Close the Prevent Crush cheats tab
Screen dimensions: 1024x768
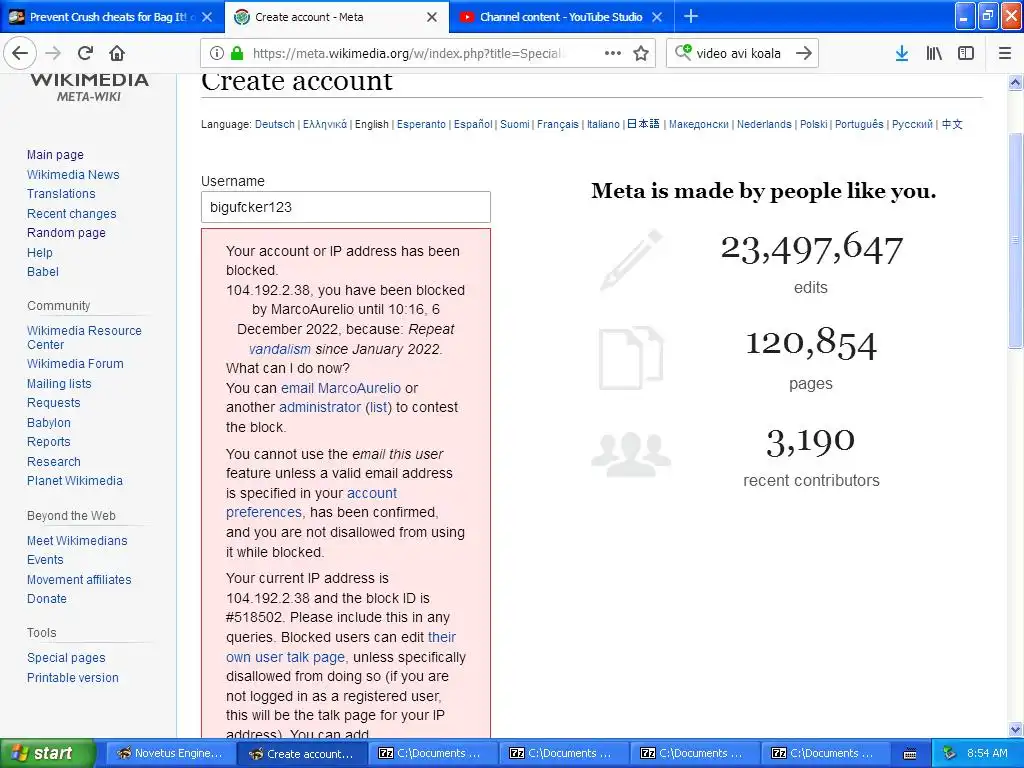207,17
